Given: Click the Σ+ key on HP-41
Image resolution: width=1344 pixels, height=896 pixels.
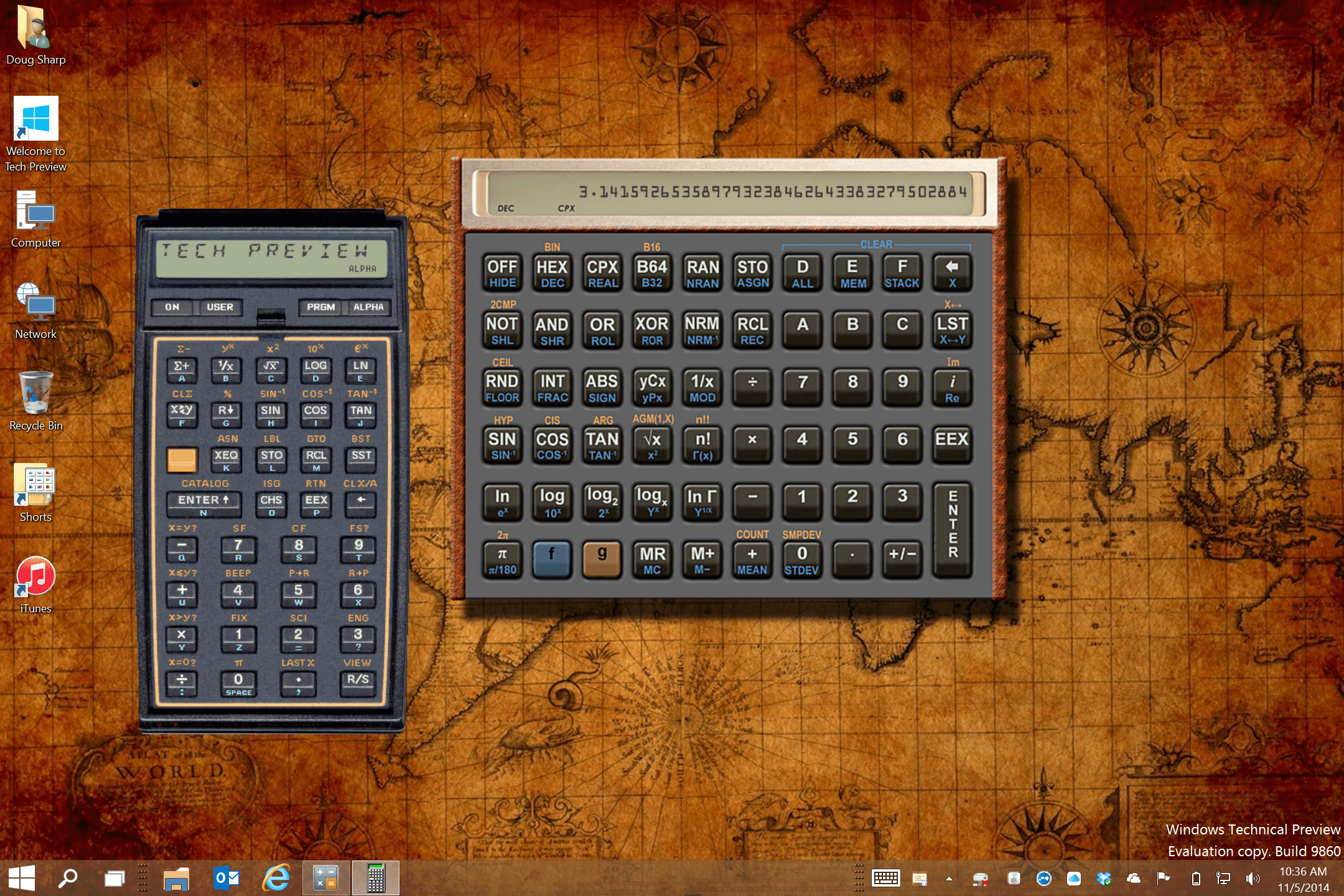Looking at the screenshot, I should [182, 370].
